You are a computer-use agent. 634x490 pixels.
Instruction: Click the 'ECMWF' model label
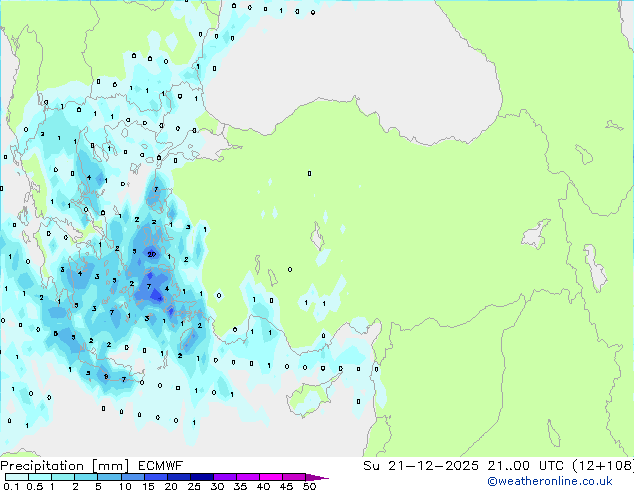tap(161, 466)
